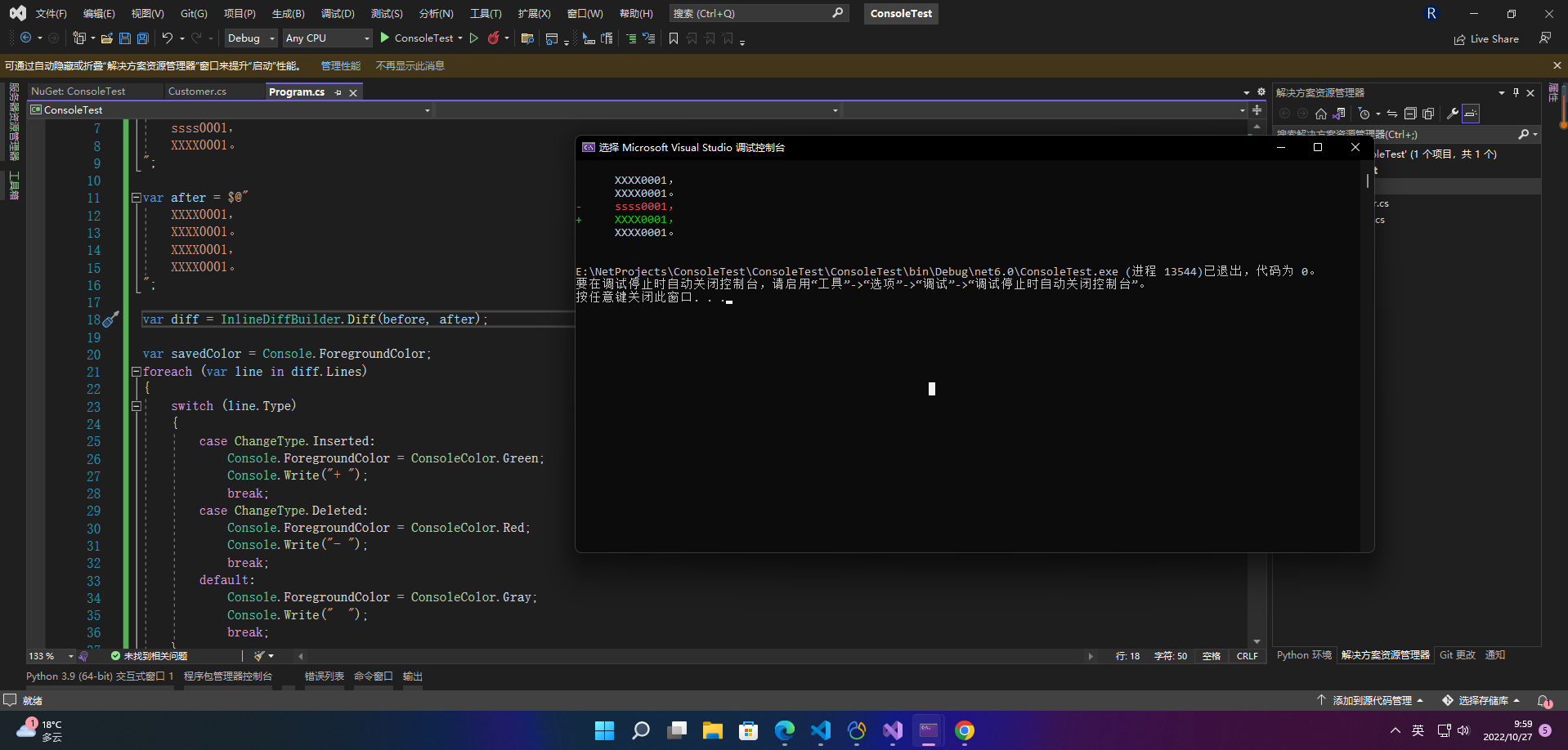Click the Collapse All icon in Solution Explorer
Image resolution: width=1568 pixels, height=750 pixels.
(1410, 114)
